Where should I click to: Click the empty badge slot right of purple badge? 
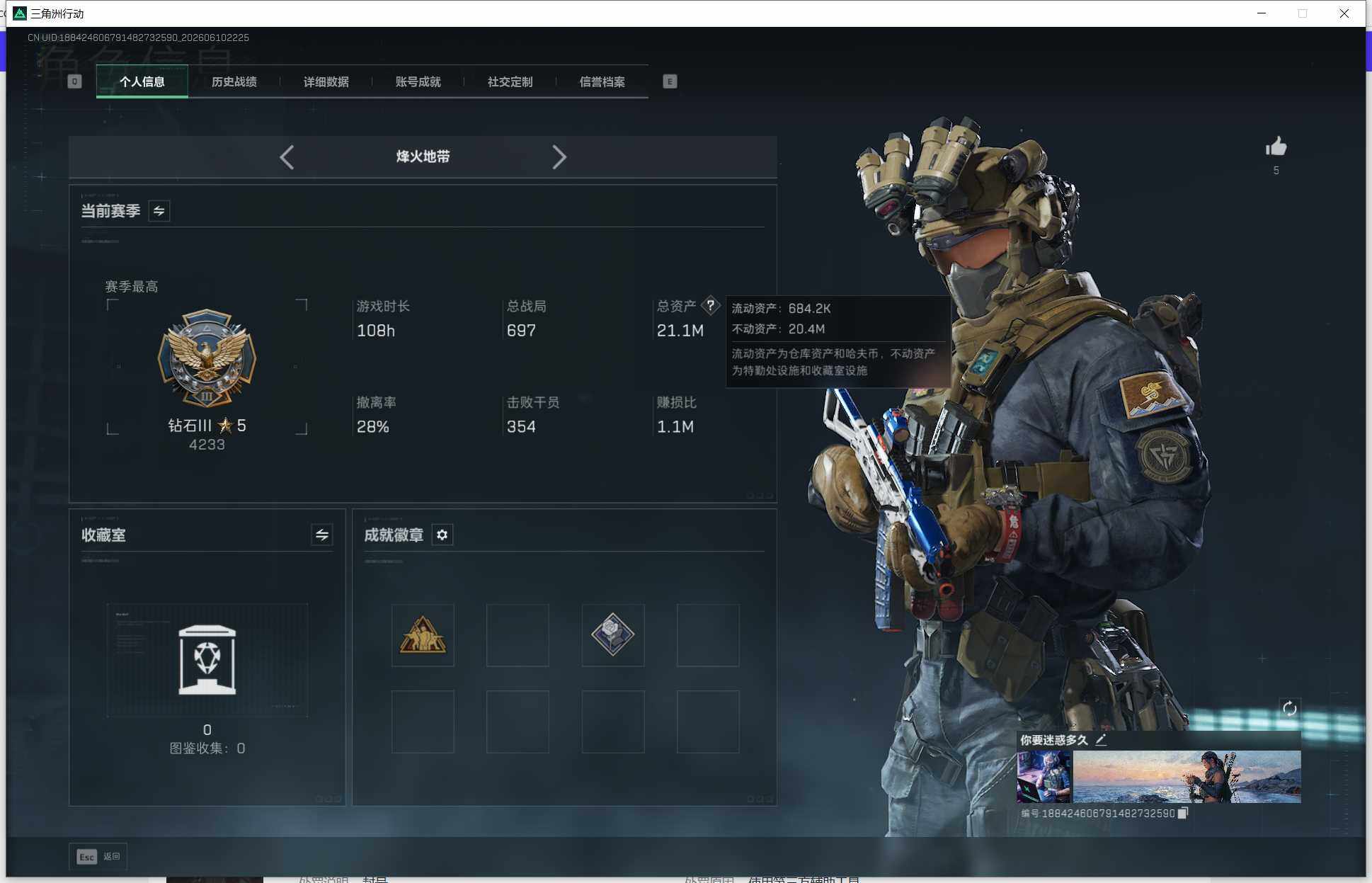pyautogui.click(x=708, y=635)
